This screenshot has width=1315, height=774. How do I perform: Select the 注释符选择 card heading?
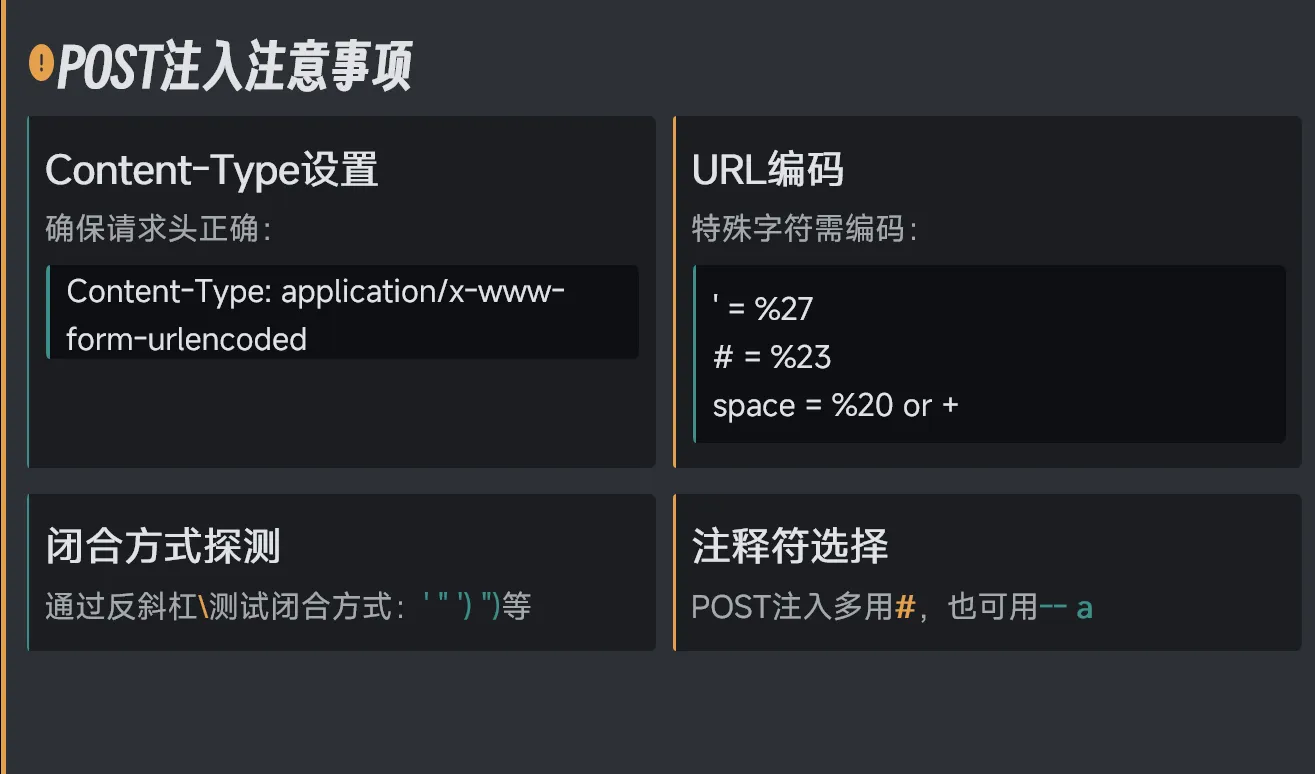(790, 547)
